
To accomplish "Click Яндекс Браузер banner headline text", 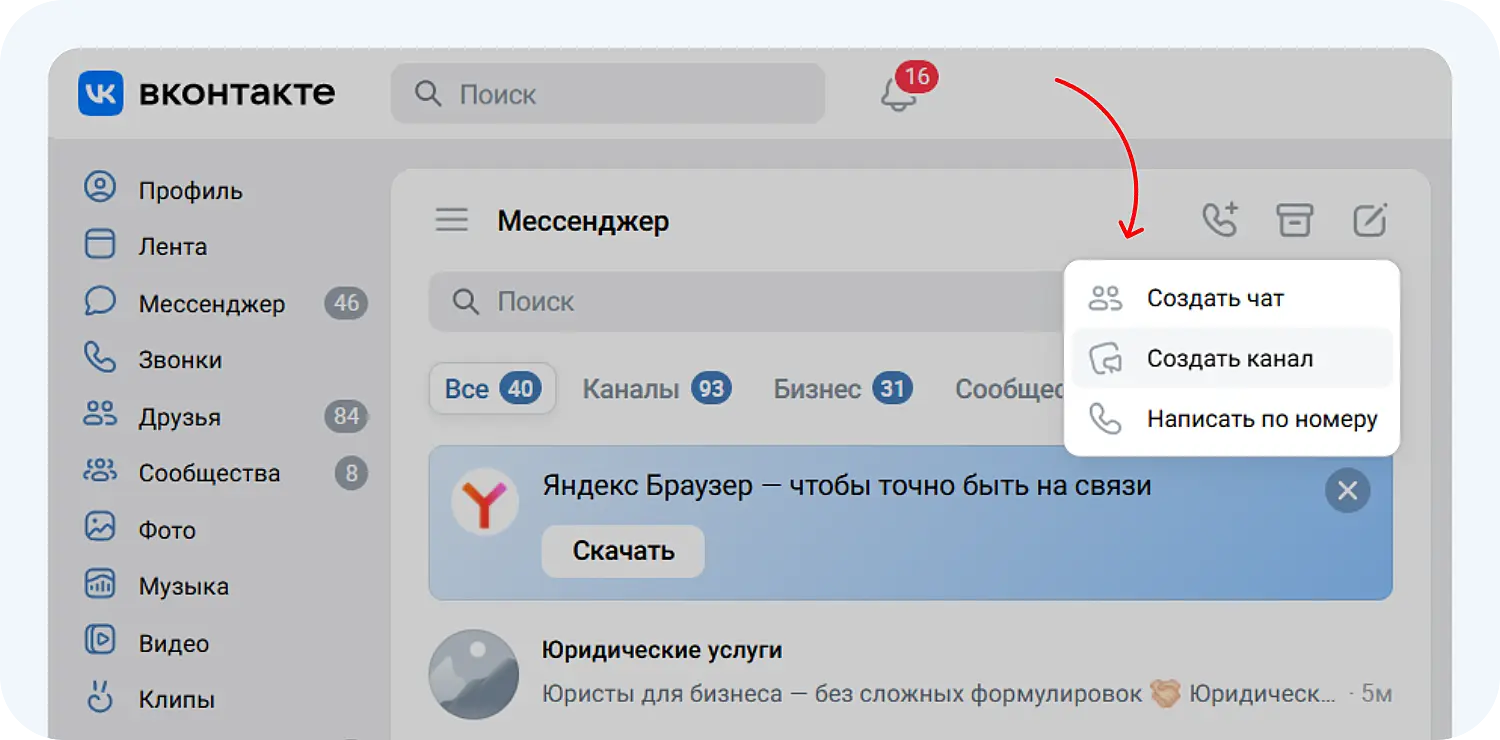I will pyautogui.click(x=846, y=486).
